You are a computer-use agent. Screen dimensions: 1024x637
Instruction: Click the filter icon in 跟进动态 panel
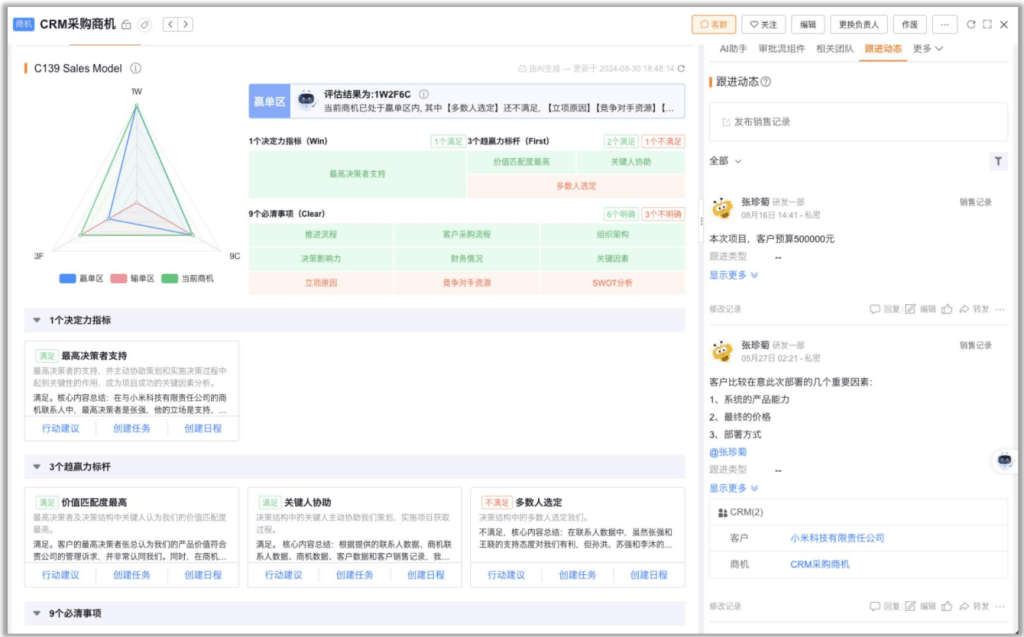point(997,161)
